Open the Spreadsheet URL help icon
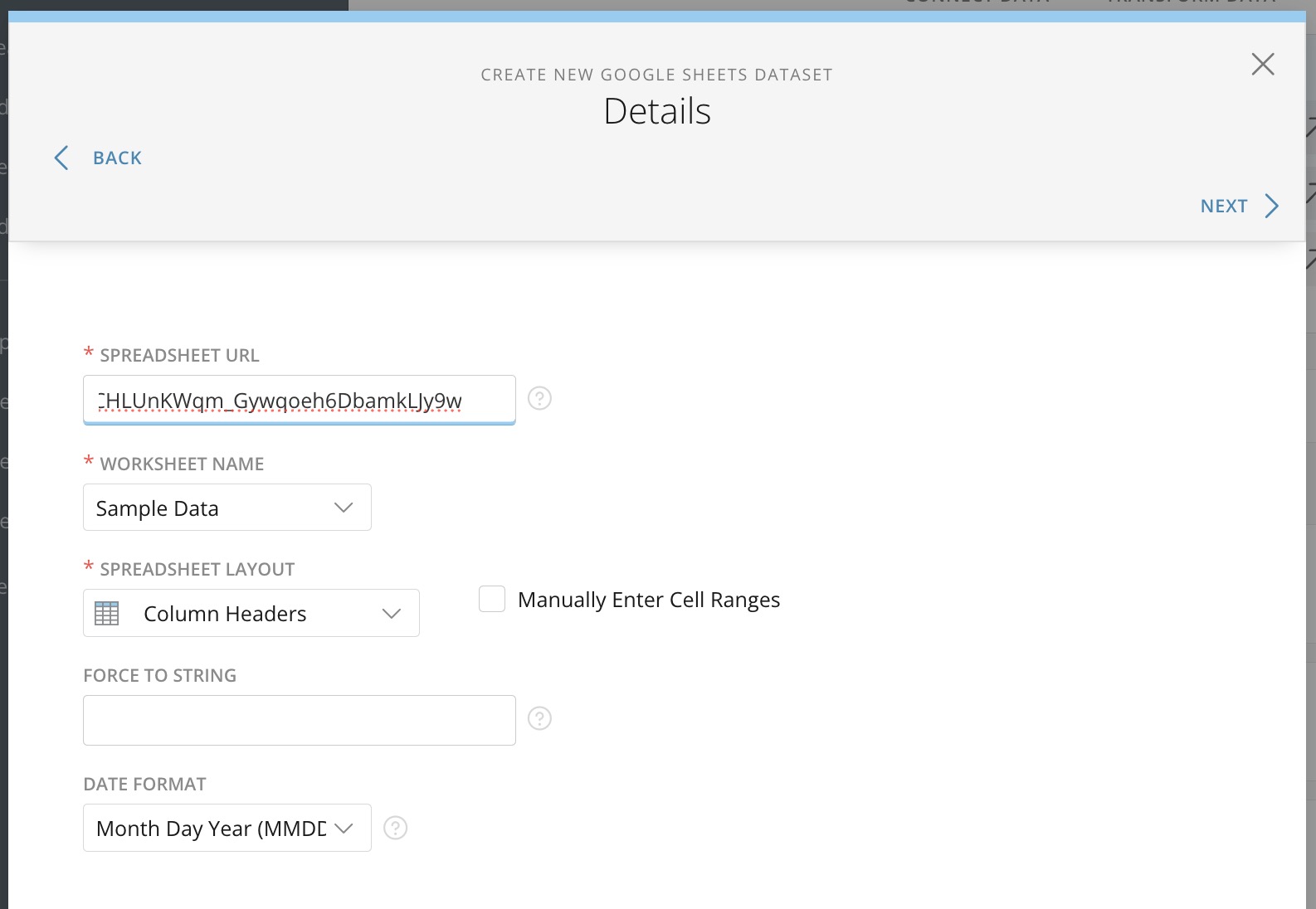 pyautogui.click(x=539, y=399)
